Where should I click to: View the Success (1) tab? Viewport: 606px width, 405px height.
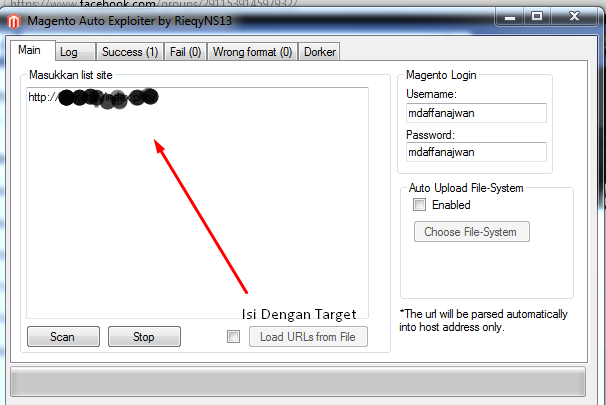point(130,52)
